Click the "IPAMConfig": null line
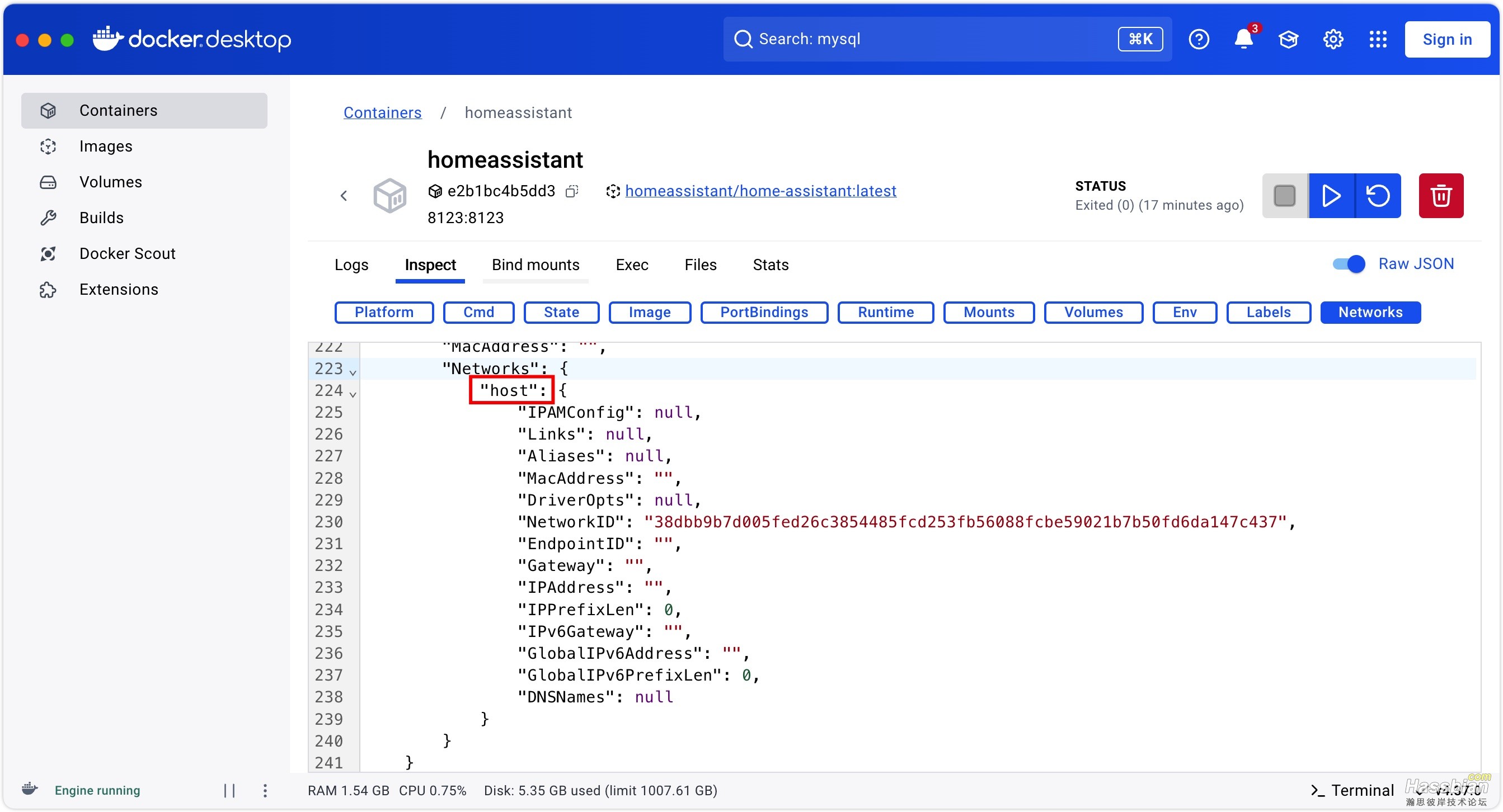 (x=609, y=412)
